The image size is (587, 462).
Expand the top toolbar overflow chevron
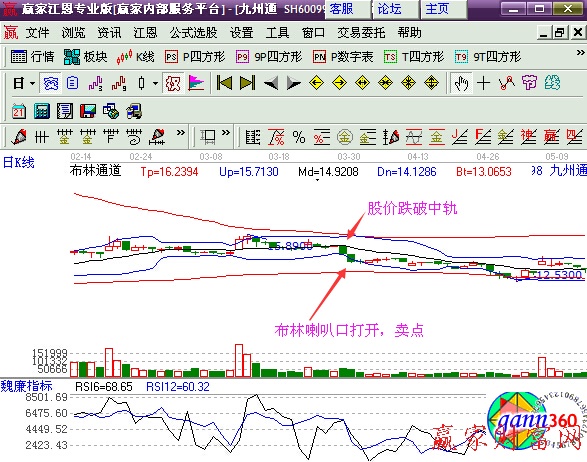pyautogui.click(x=580, y=53)
